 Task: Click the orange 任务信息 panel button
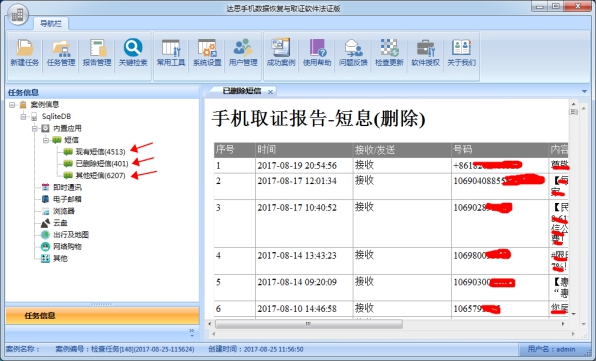click(102, 315)
